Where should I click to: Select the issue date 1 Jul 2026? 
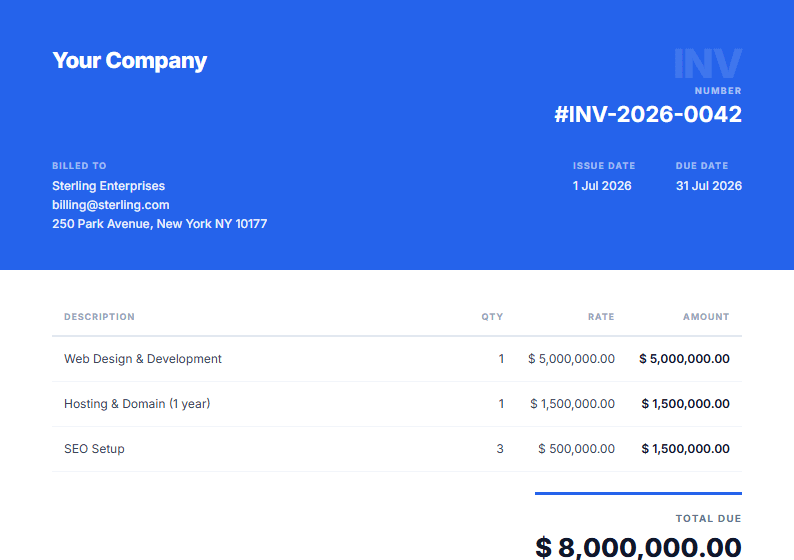[x=602, y=186]
